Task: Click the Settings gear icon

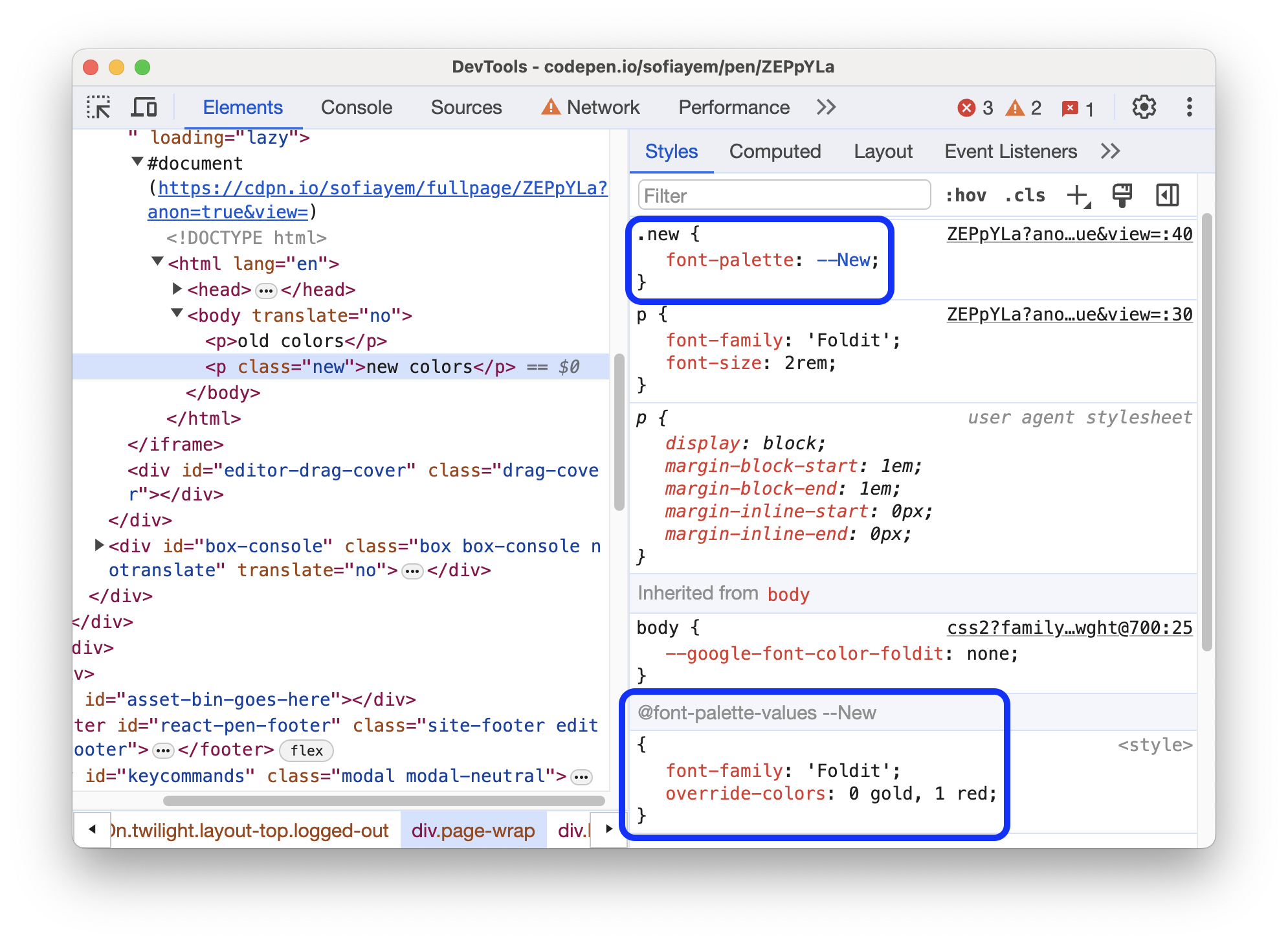Action: tap(1143, 108)
